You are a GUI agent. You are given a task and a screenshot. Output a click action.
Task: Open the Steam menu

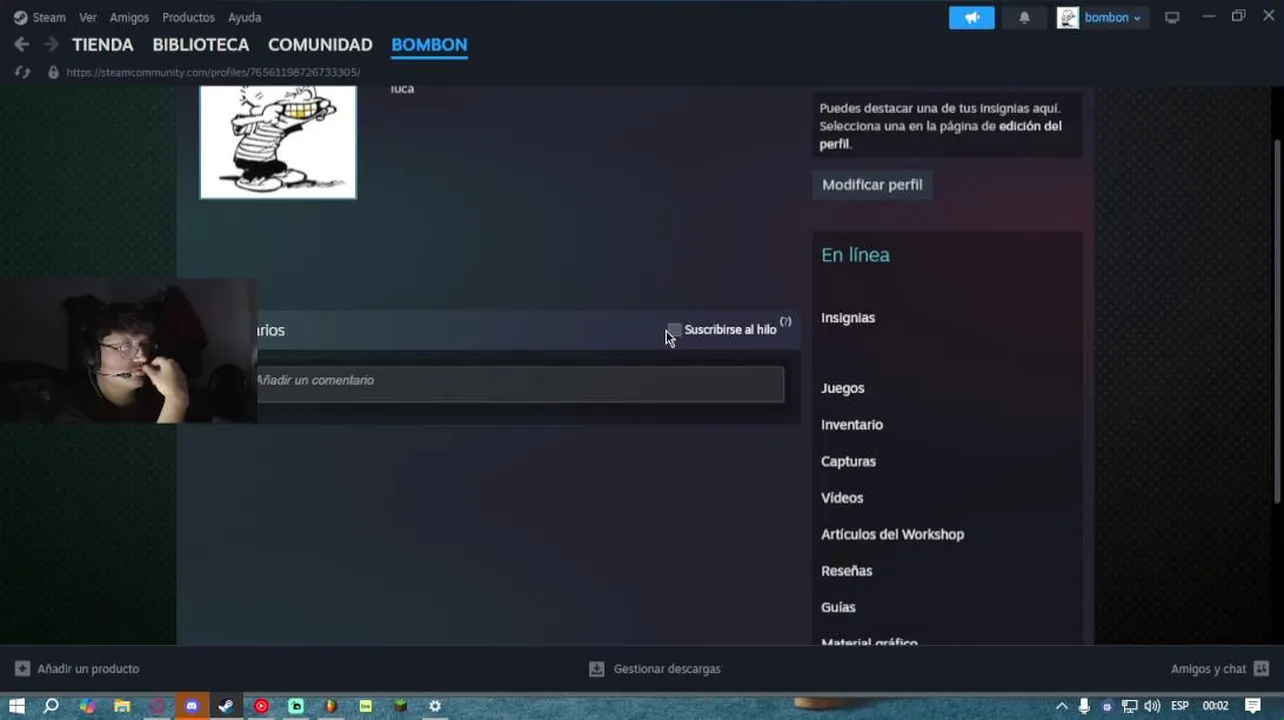49,17
